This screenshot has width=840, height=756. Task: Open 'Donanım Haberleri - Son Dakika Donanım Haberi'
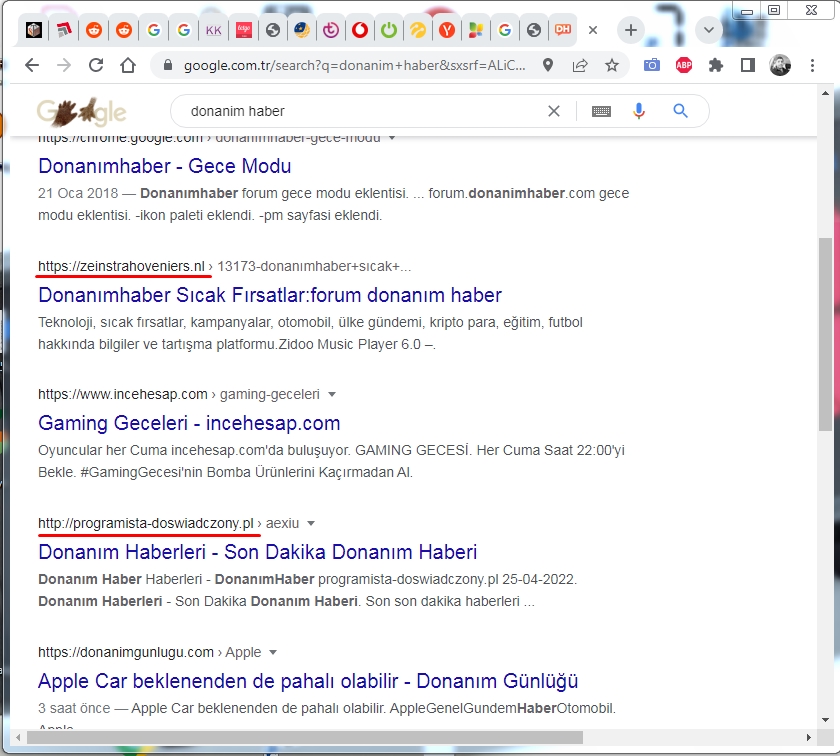click(258, 552)
